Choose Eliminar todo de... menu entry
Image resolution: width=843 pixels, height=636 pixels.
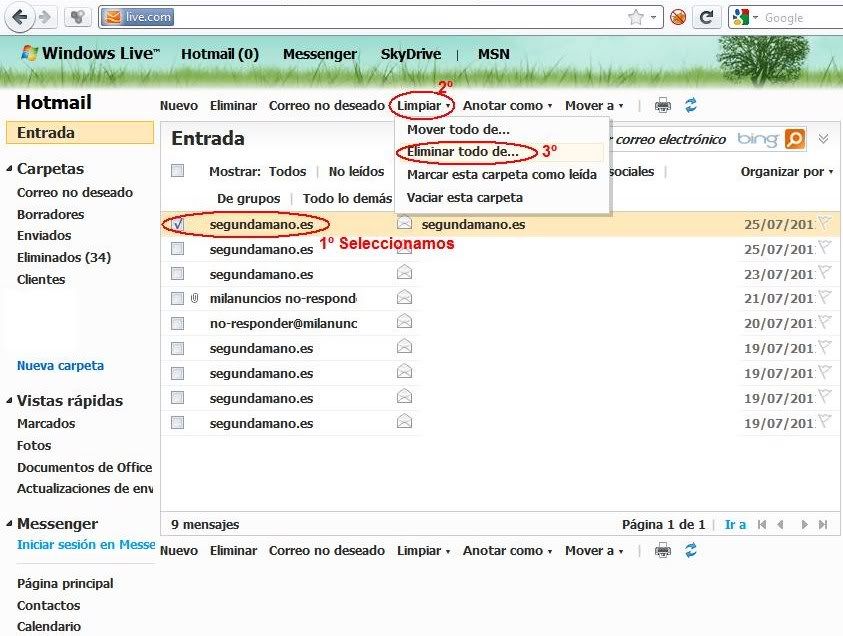463,152
